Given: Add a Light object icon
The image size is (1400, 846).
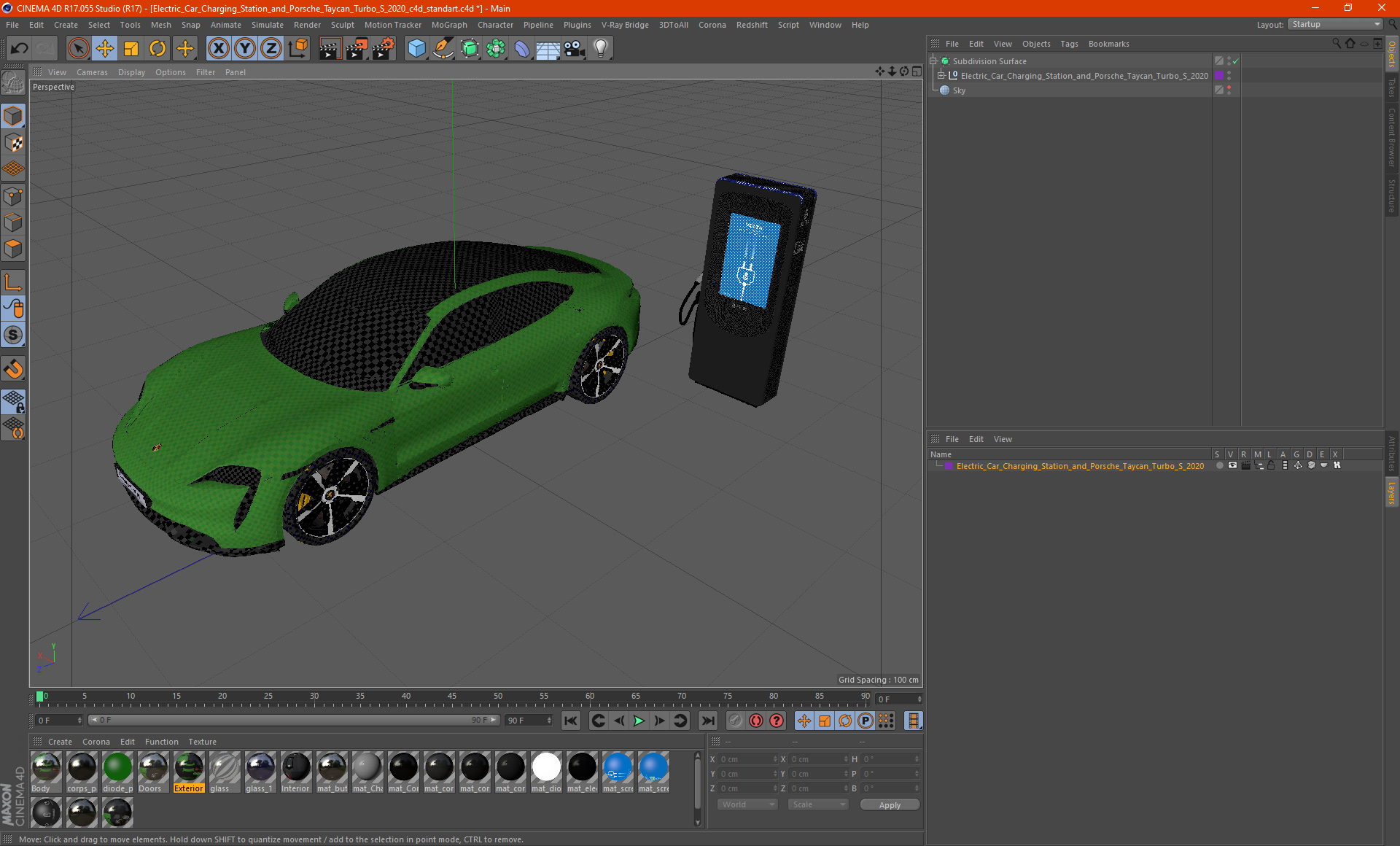Looking at the screenshot, I should [601, 48].
